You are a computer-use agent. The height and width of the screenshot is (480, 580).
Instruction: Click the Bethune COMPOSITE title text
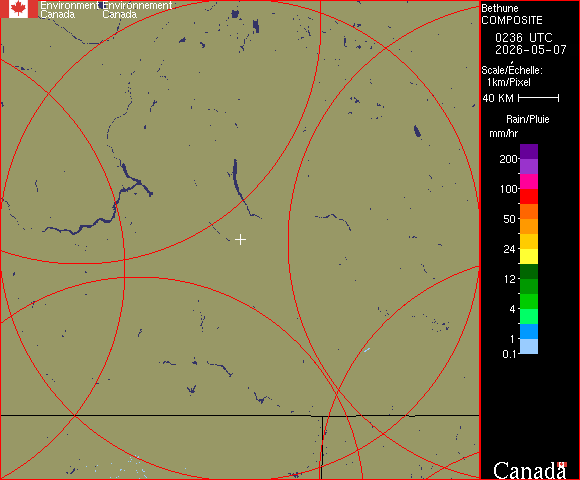click(512, 14)
